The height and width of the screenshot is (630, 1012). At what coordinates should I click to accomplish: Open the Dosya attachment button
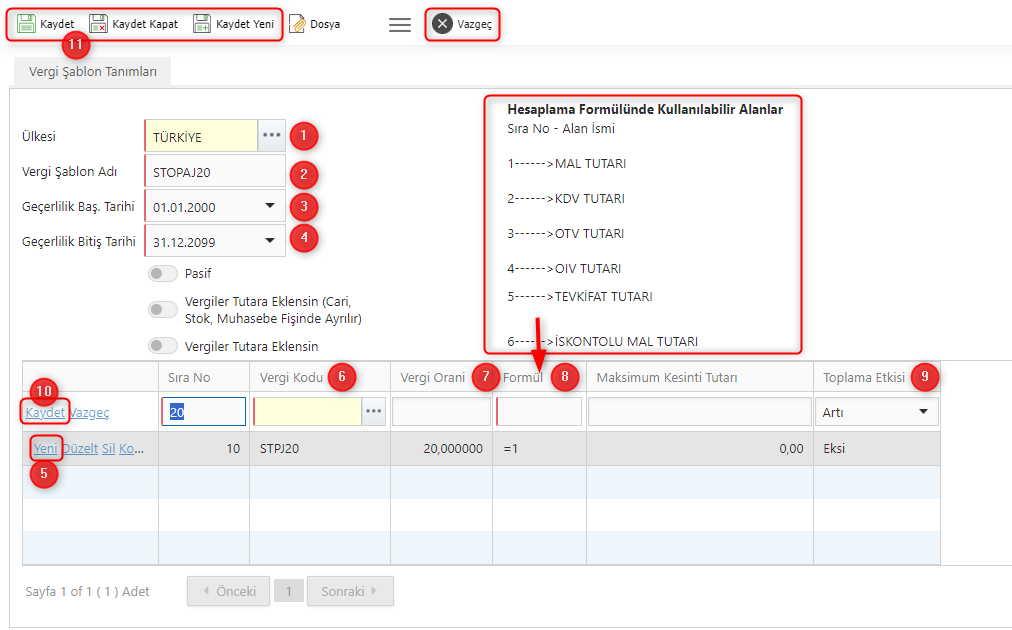pos(315,25)
